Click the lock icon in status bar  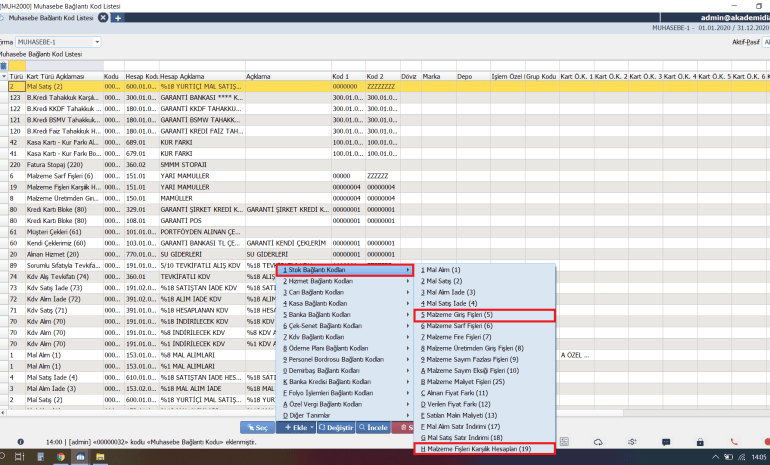tap(700, 442)
